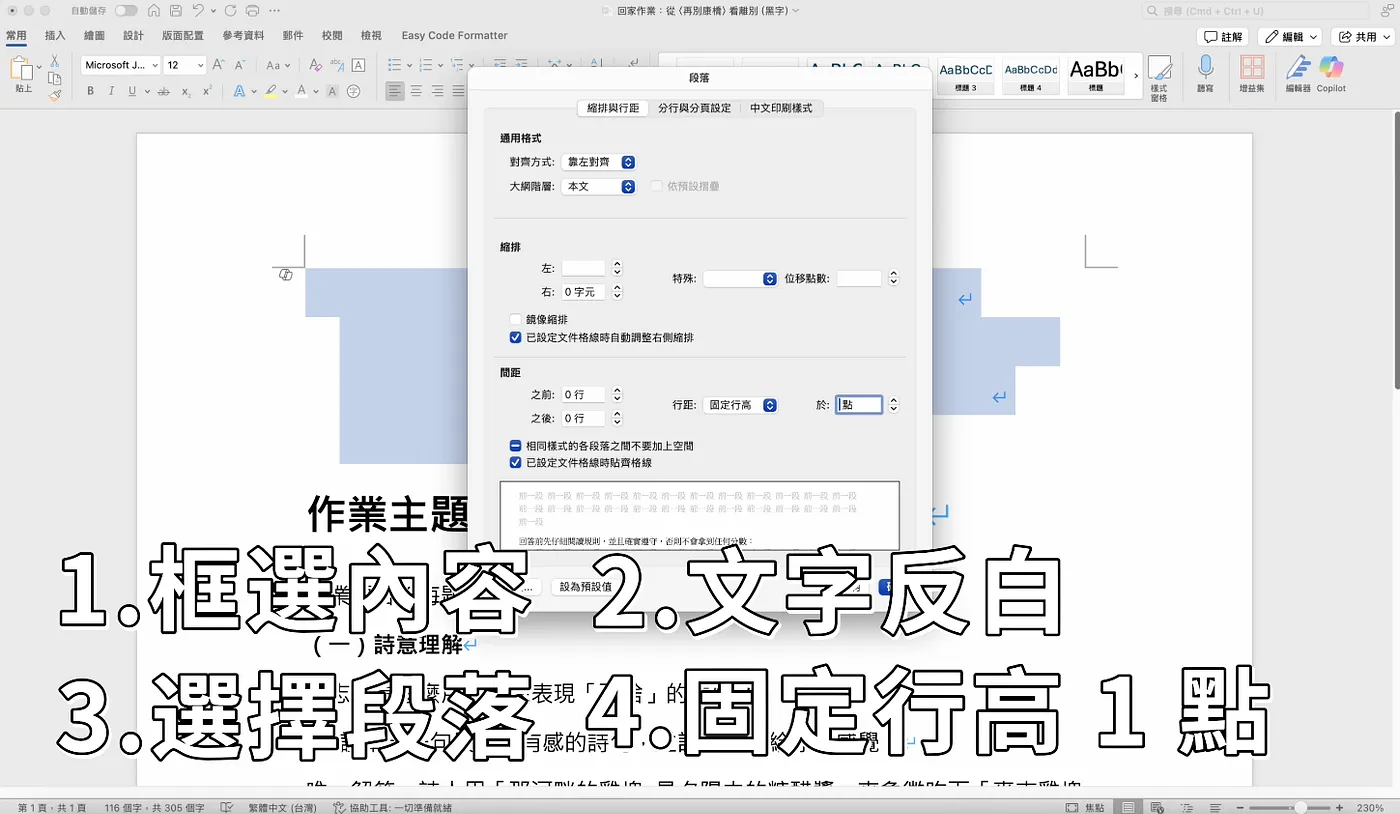1400x814 pixels.
Task: Click the Home icon in title bar
Action: (x=153, y=11)
